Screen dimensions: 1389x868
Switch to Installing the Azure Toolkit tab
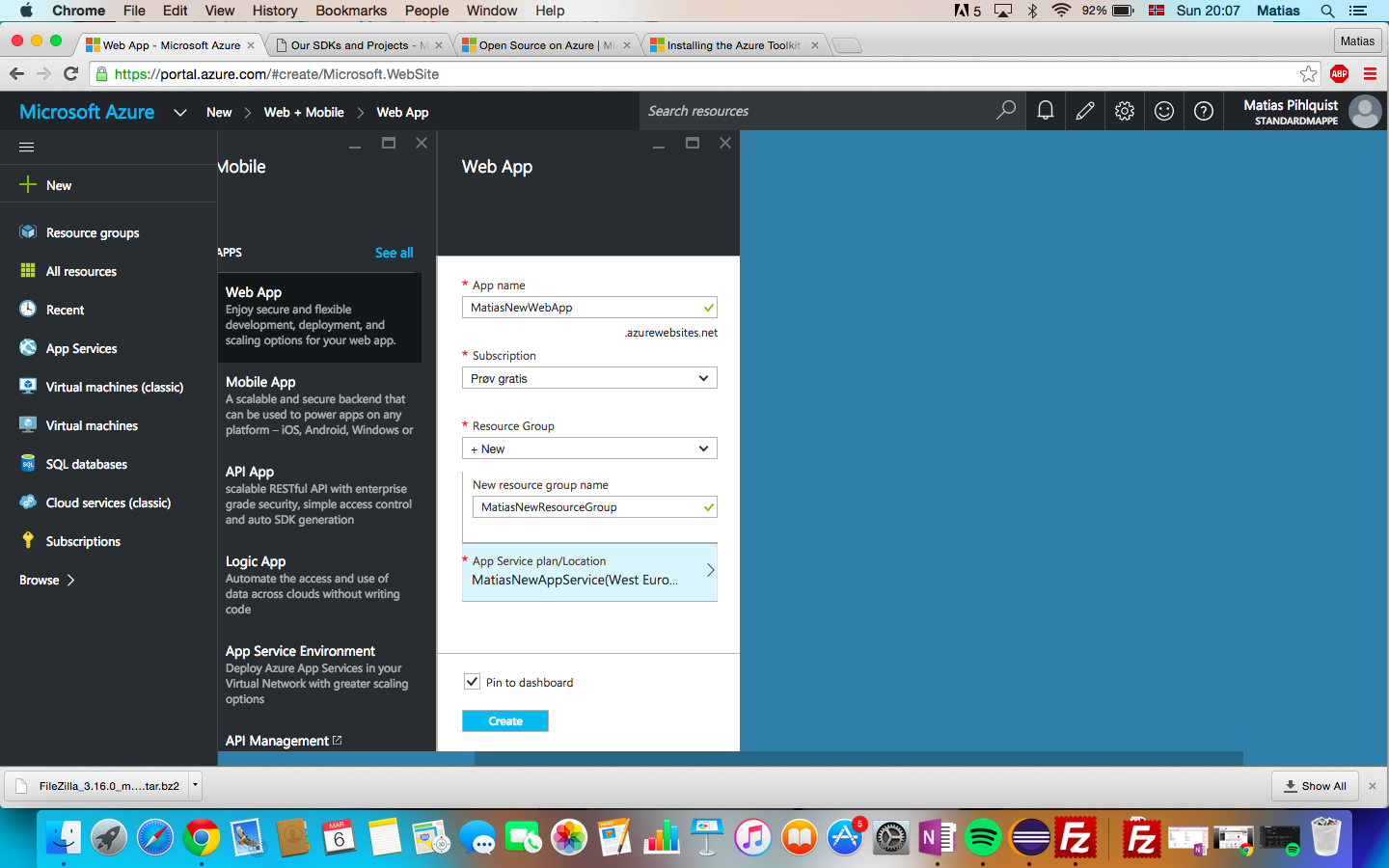[734, 45]
